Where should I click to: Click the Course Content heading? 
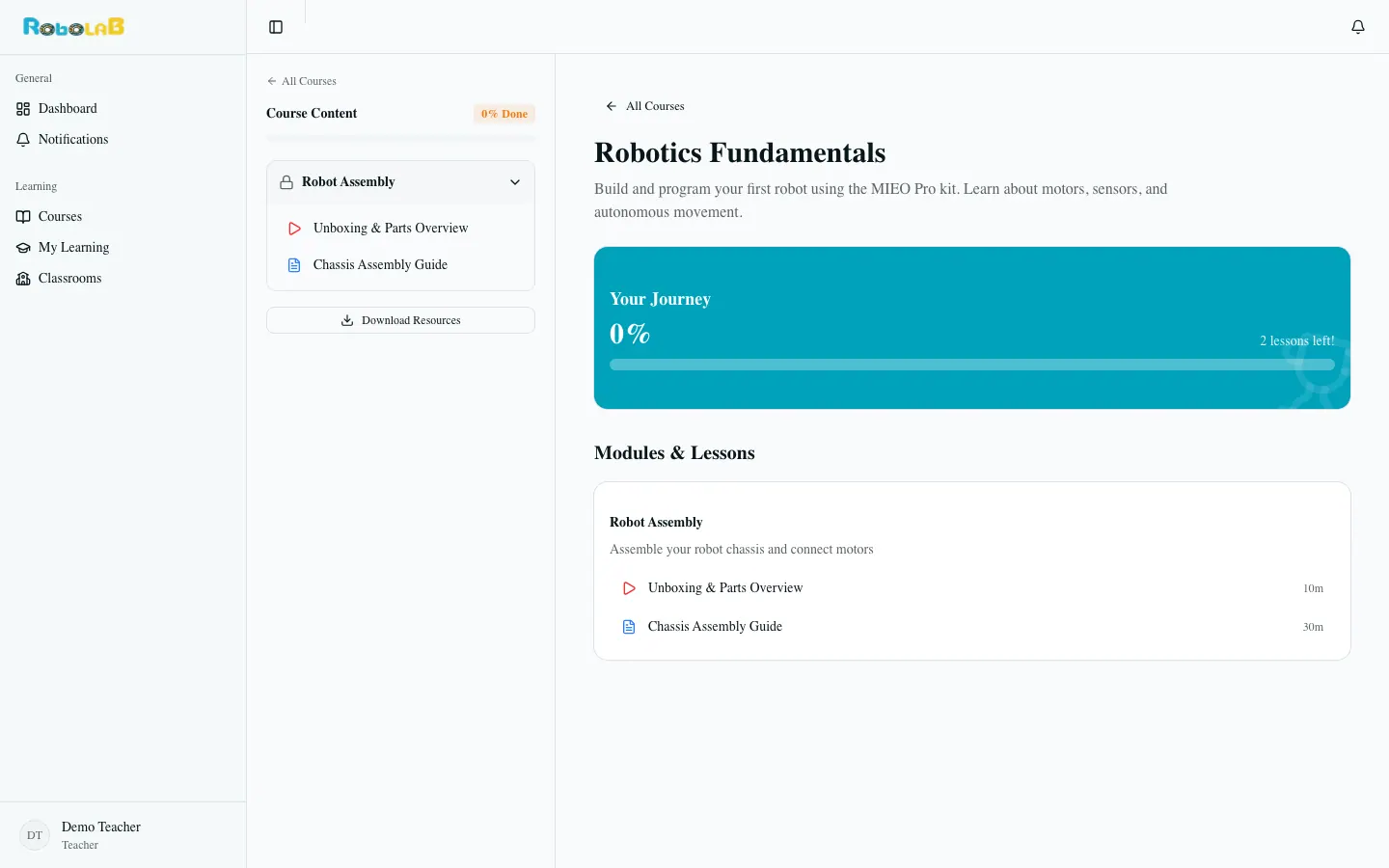tap(312, 114)
